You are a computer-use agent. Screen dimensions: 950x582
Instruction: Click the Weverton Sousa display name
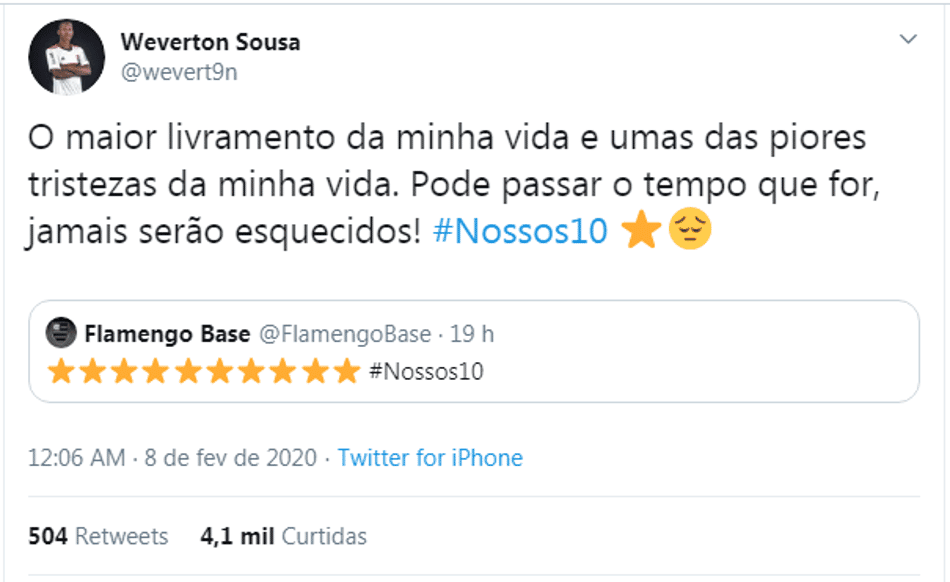click(210, 42)
